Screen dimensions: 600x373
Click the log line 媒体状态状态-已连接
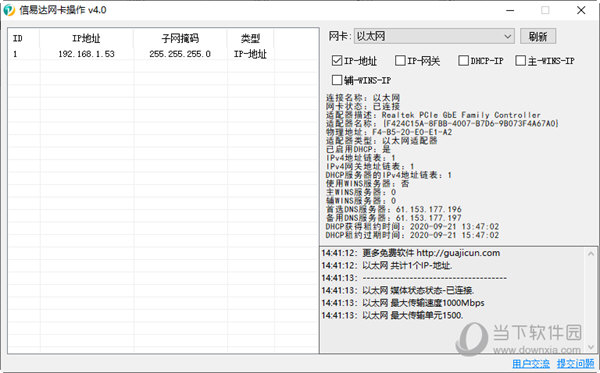(398, 290)
